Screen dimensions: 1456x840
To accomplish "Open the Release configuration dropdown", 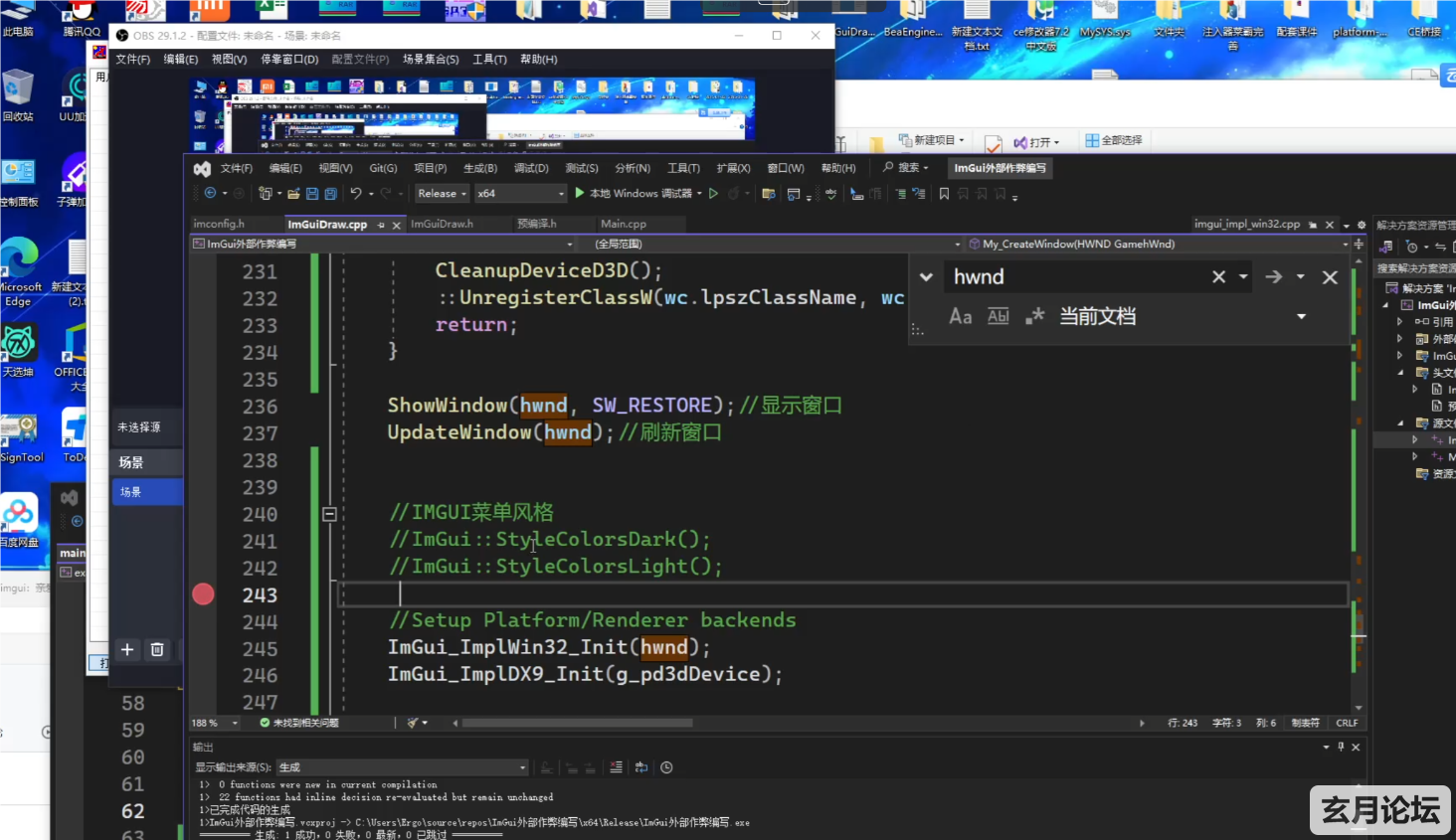I will tap(443, 193).
